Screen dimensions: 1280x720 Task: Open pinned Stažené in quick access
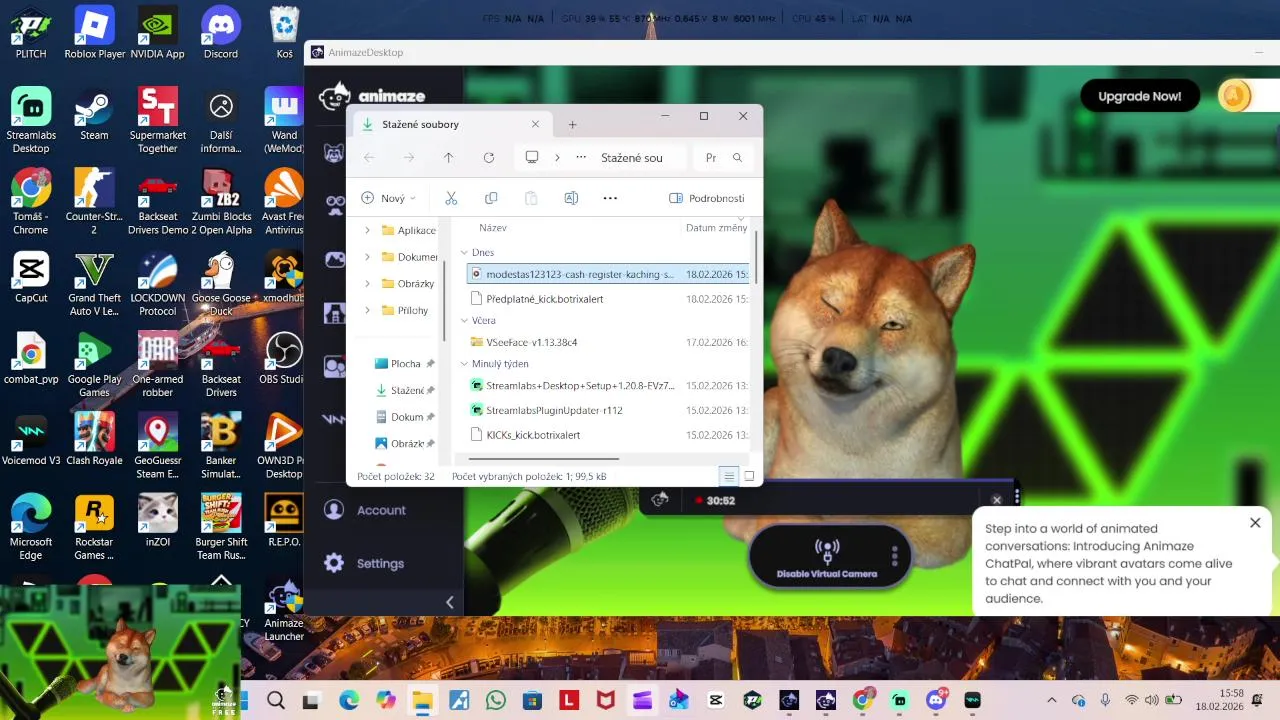pyautogui.click(x=404, y=391)
